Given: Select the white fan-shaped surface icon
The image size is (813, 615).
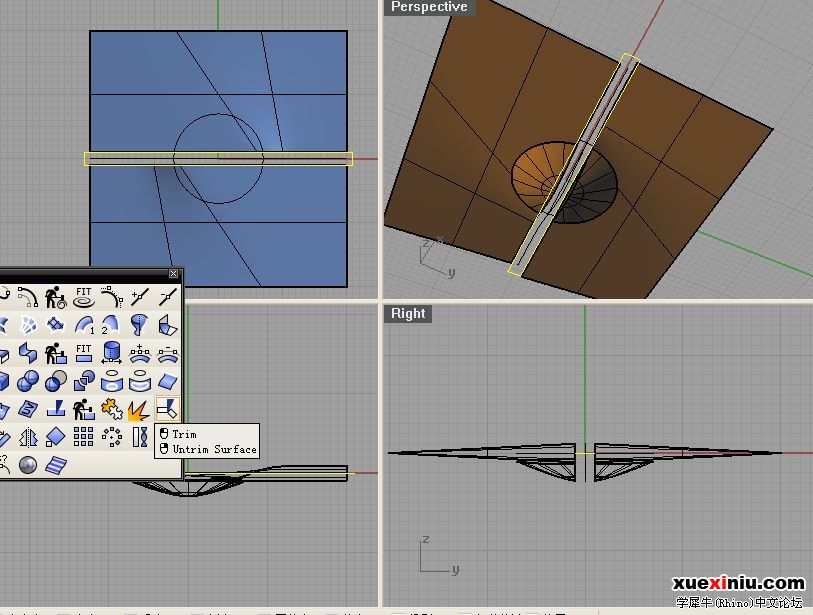Looking at the screenshot, I should (28, 325).
